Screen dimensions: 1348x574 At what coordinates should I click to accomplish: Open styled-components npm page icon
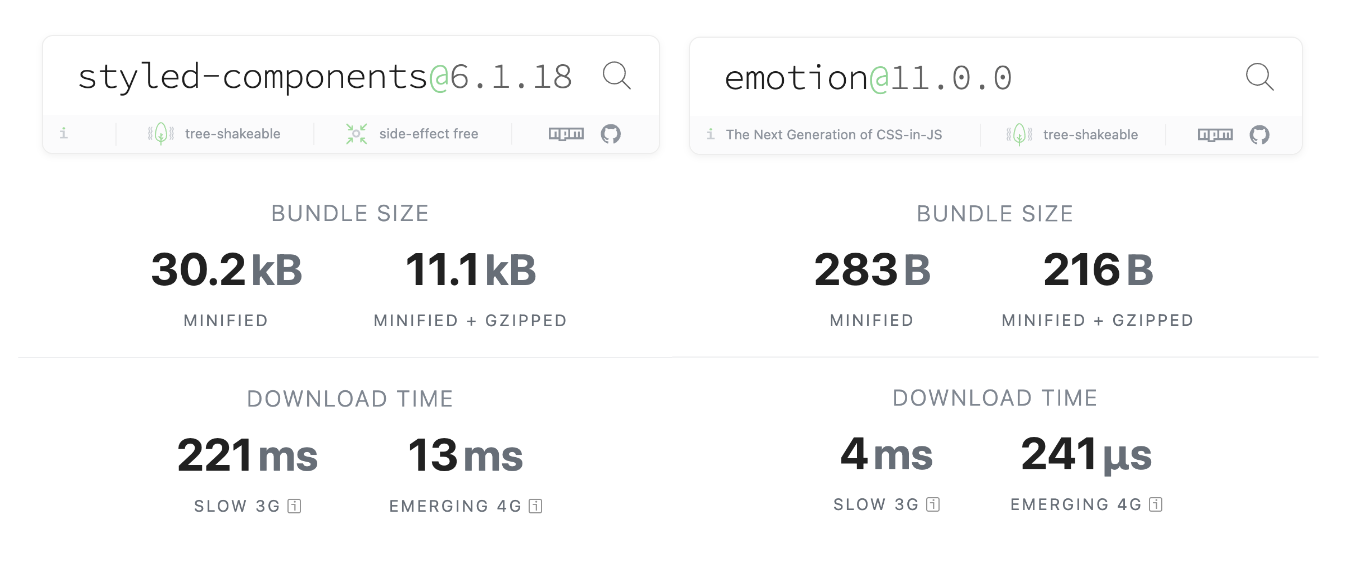[566, 133]
